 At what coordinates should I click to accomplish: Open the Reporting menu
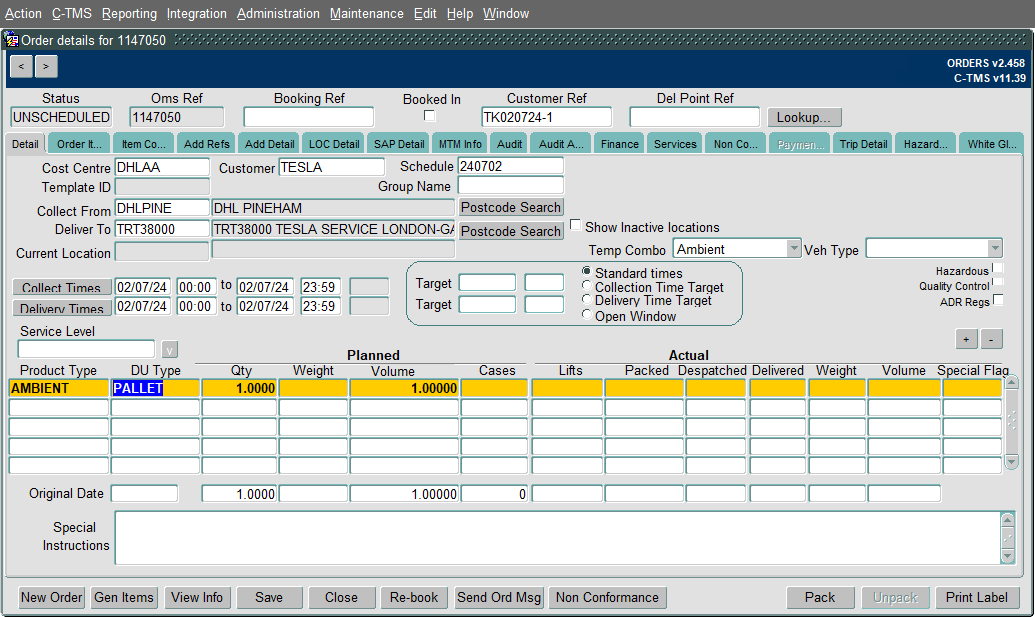(x=129, y=13)
